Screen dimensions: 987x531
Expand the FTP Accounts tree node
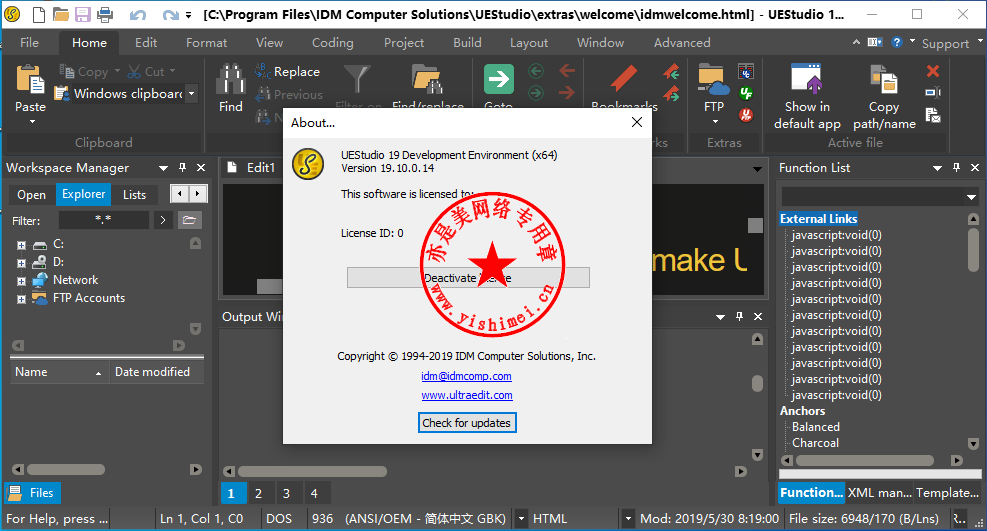[x=21, y=299]
